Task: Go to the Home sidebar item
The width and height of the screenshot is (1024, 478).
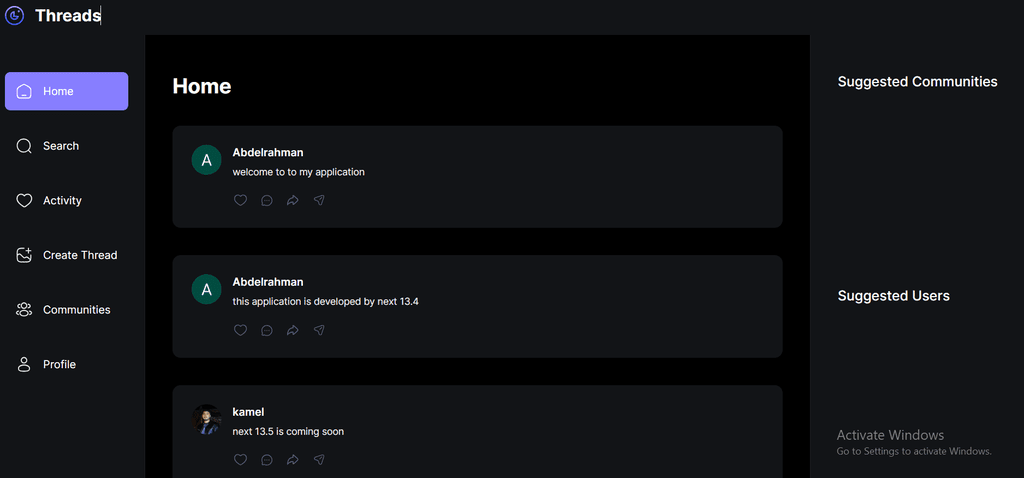Action: coord(67,91)
